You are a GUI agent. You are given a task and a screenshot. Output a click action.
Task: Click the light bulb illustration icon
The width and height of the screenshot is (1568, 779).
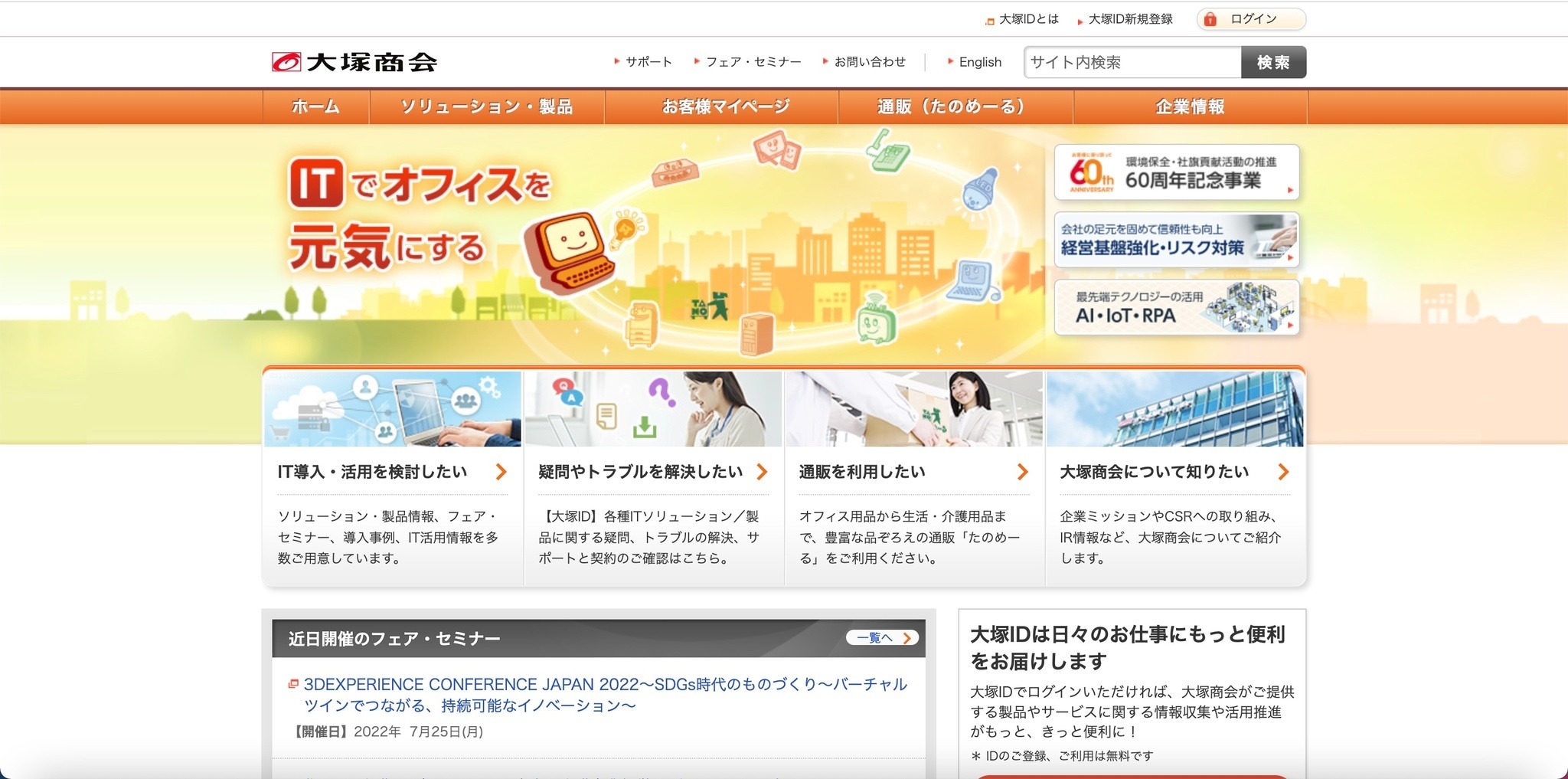(626, 227)
